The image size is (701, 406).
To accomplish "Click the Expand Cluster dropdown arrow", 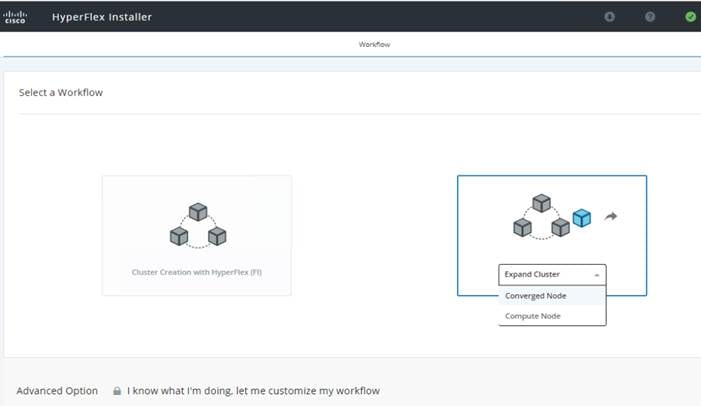I will 597,274.
